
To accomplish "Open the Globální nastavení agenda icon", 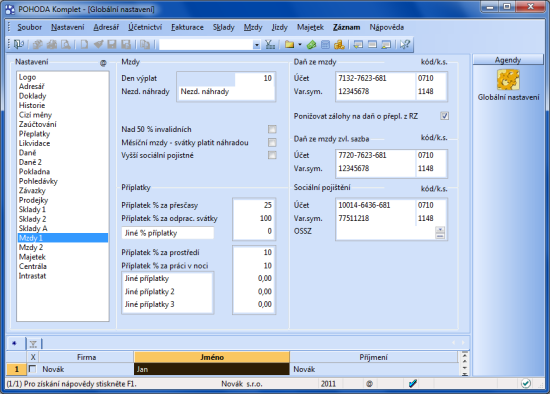I will pyautogui.click(x=508, y=80).
